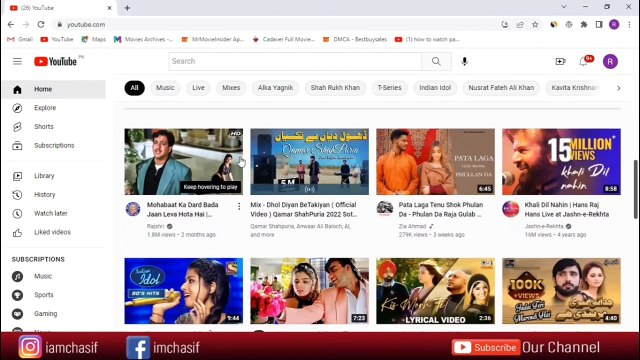Visit the Jashn-e-Rekhta channel name
The height and width of the screenshot is (360, 640).
(x=544, y=226)
